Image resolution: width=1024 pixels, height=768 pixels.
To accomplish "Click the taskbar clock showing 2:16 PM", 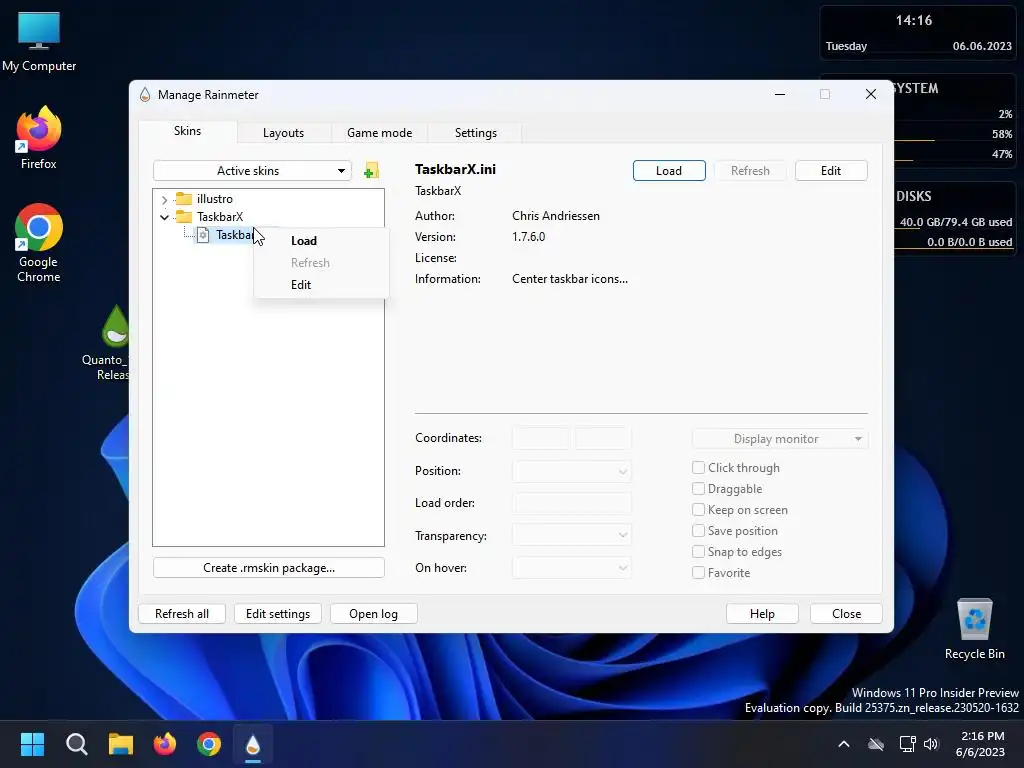I will 980,744.
